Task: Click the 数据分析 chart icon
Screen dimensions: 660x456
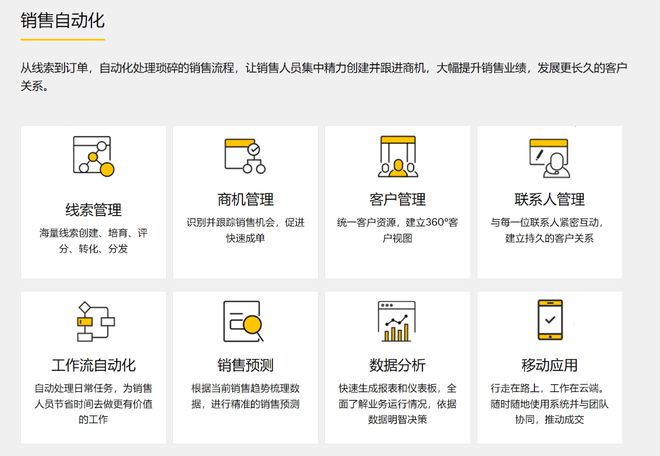Action: coord(397,321)
